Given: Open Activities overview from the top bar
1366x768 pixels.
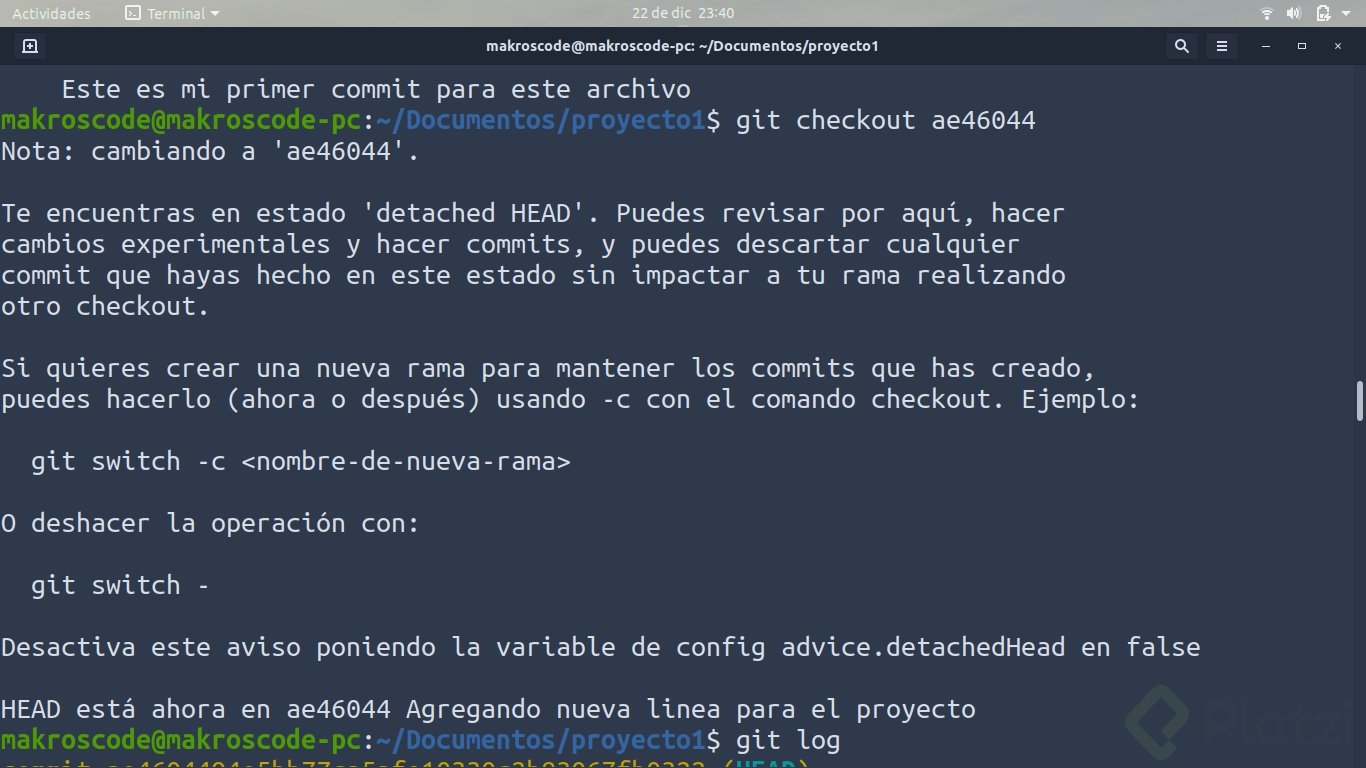Looking at the screenshot, I should click(51, 13).
